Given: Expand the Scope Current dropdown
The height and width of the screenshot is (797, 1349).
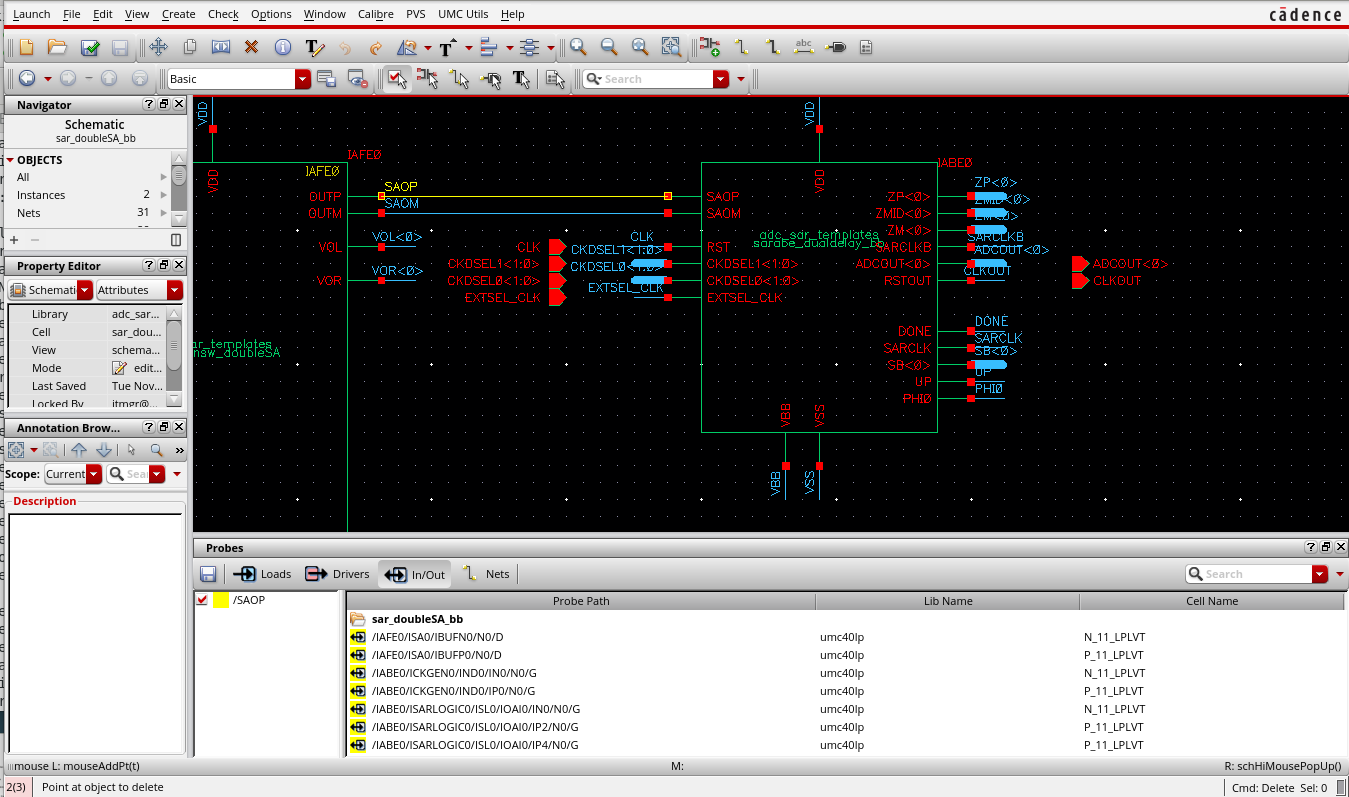Looking at the screenshot, I should click(x=94, y=474).
